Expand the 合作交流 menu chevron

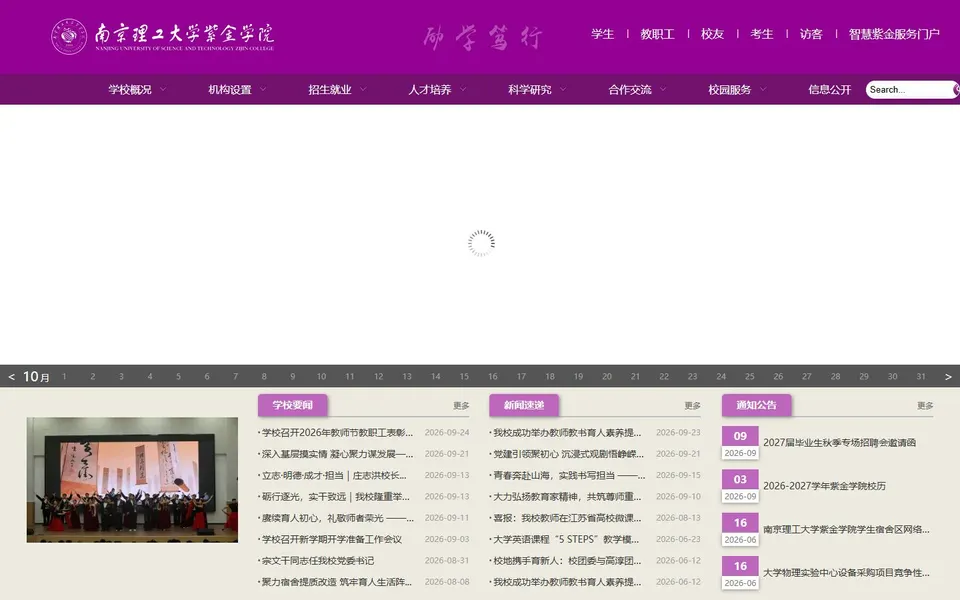coord(662,89)
